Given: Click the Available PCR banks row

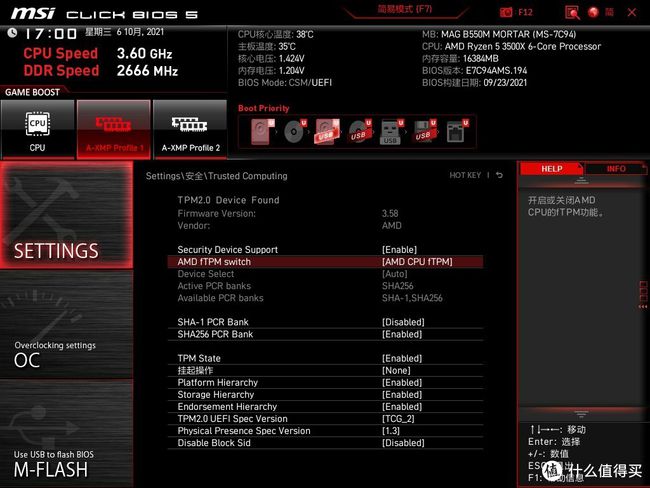Looking at the screenshot, I should click(x=325, y=298).
